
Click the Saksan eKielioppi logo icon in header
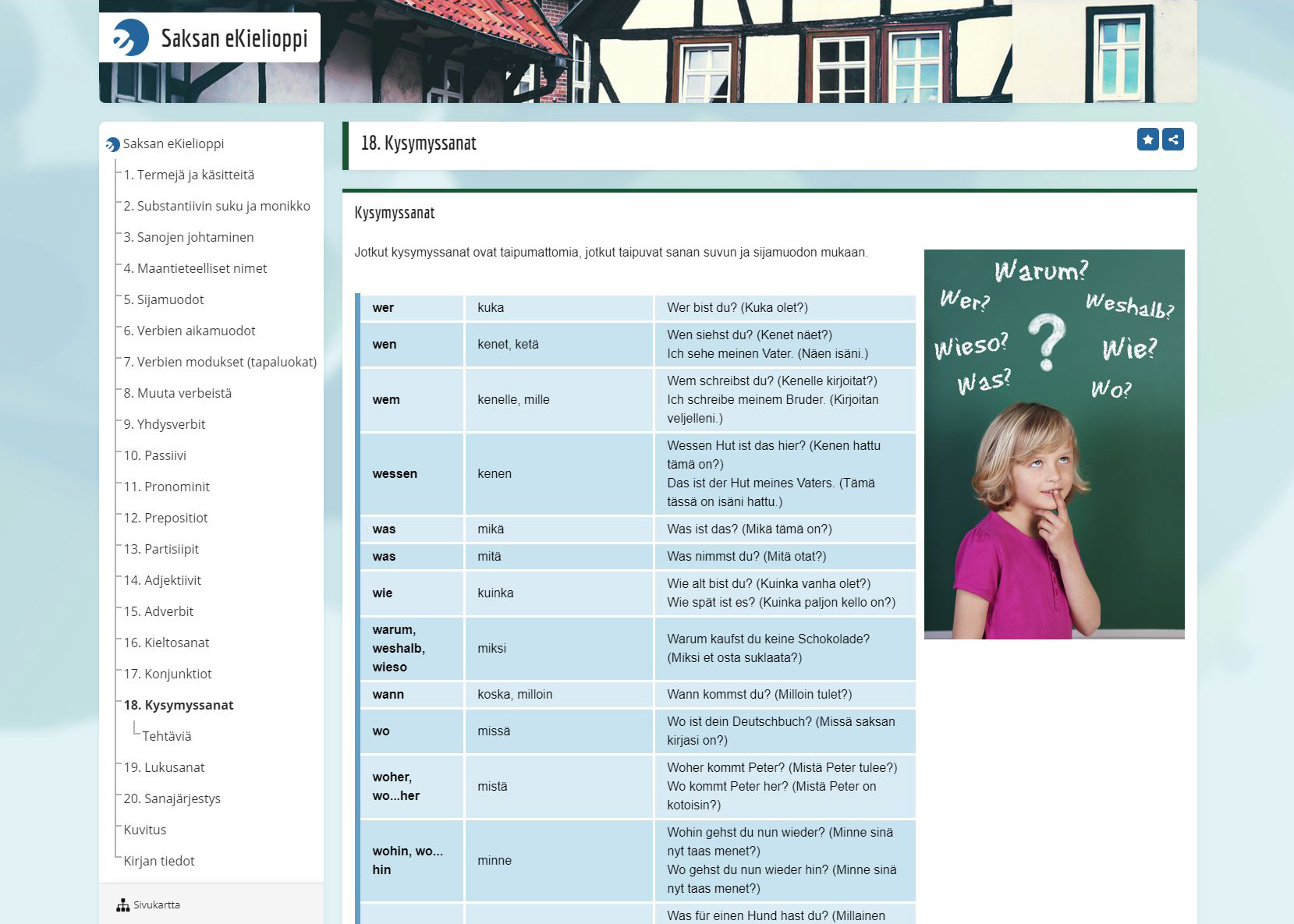(130, 37)
